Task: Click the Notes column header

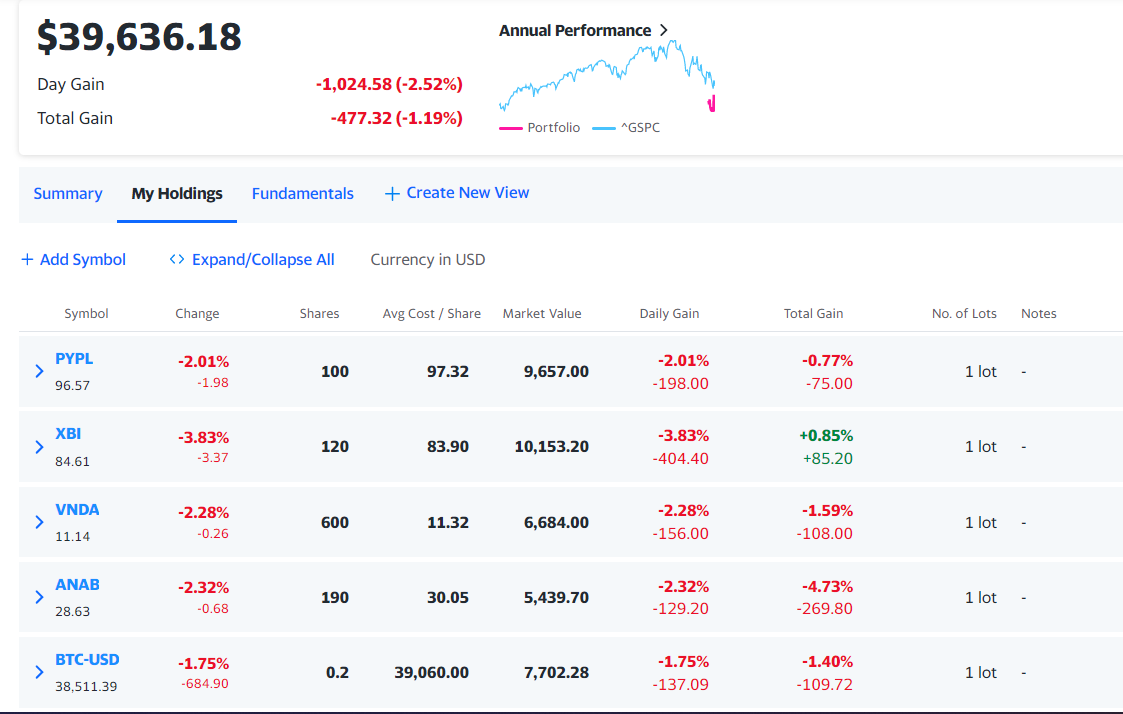Action: point(1038,314)
